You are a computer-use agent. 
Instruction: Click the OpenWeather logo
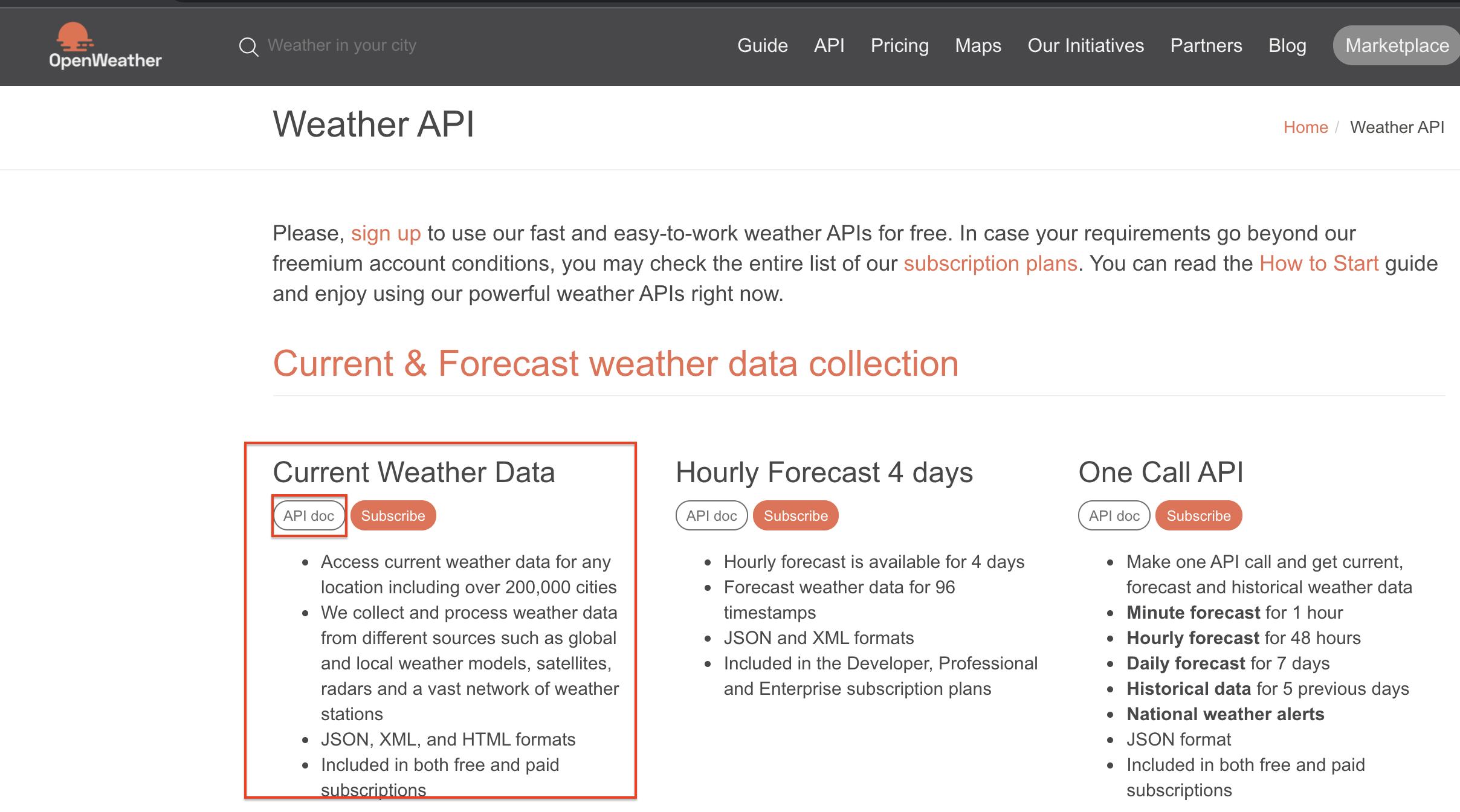tap(105, 46)
